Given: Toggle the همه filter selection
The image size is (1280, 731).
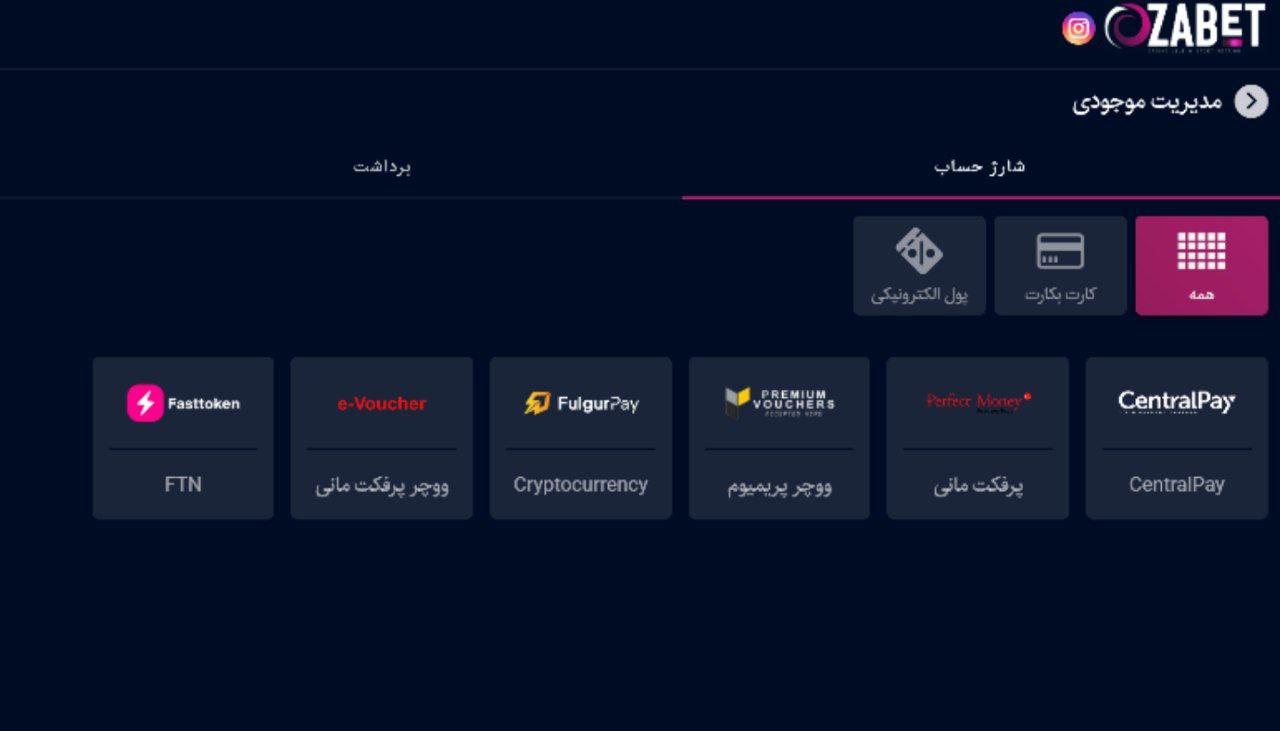Looking at the screenshot, I should (x=1201, y=265).
